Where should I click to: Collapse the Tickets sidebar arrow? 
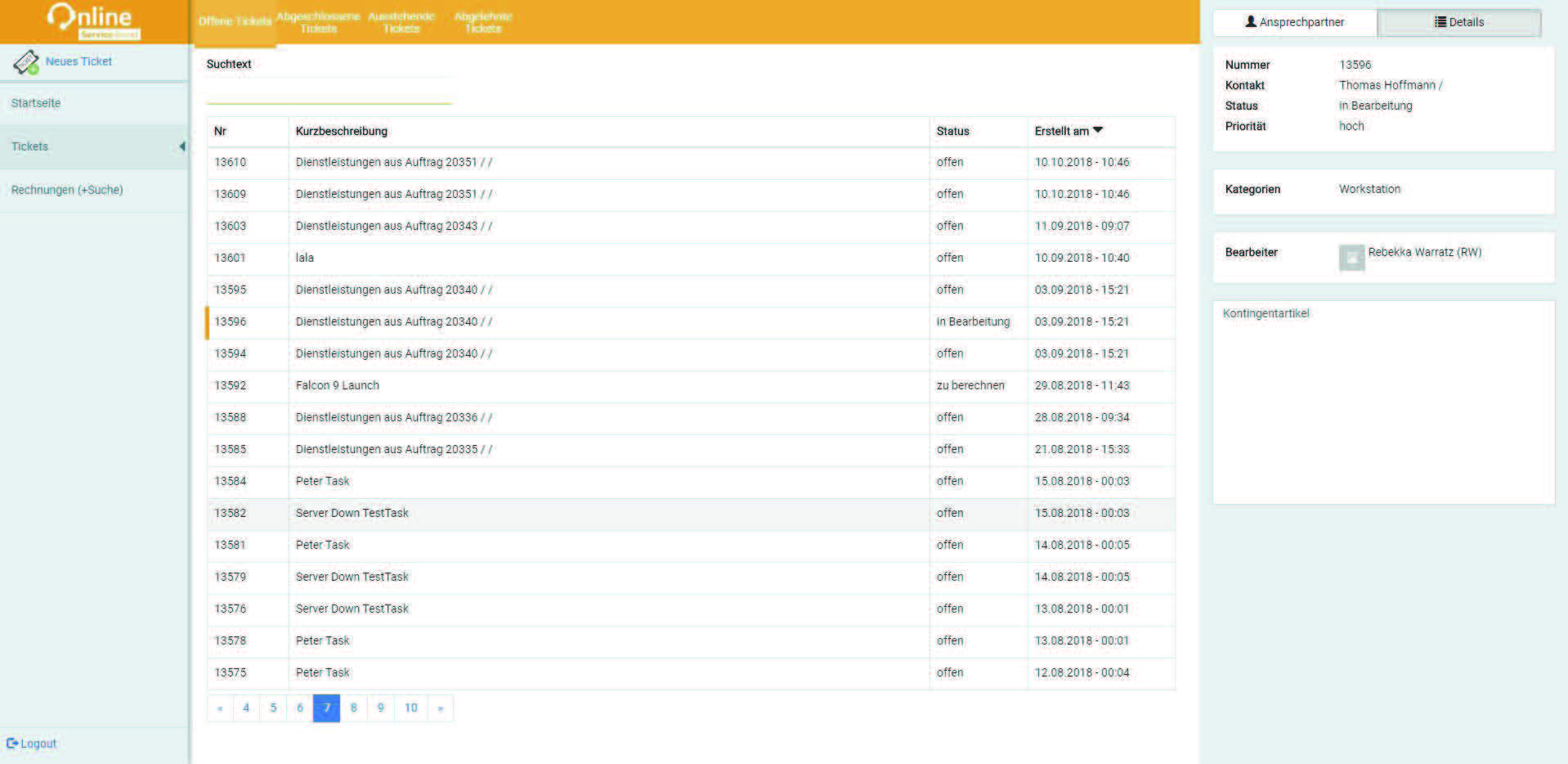[x=181, y=146]
